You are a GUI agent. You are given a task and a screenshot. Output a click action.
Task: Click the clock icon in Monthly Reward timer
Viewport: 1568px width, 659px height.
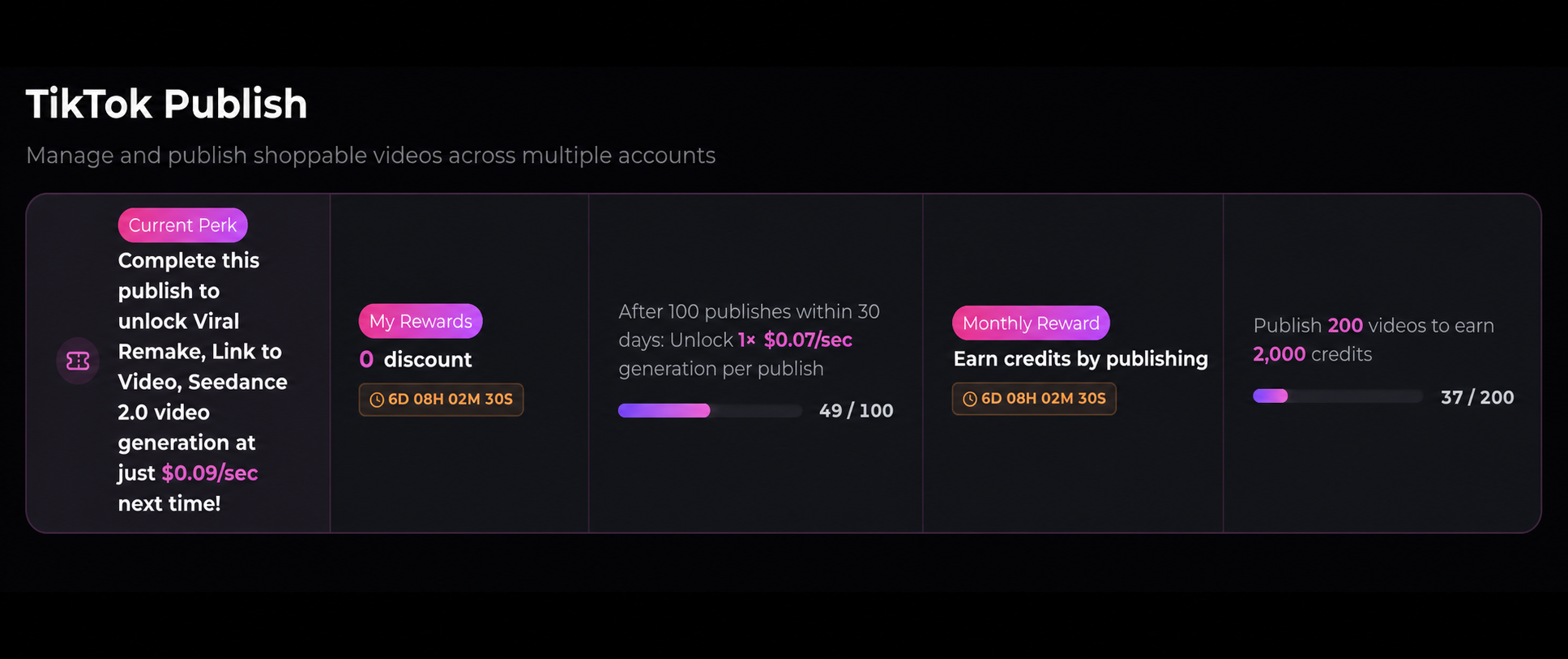coord(970,399)
